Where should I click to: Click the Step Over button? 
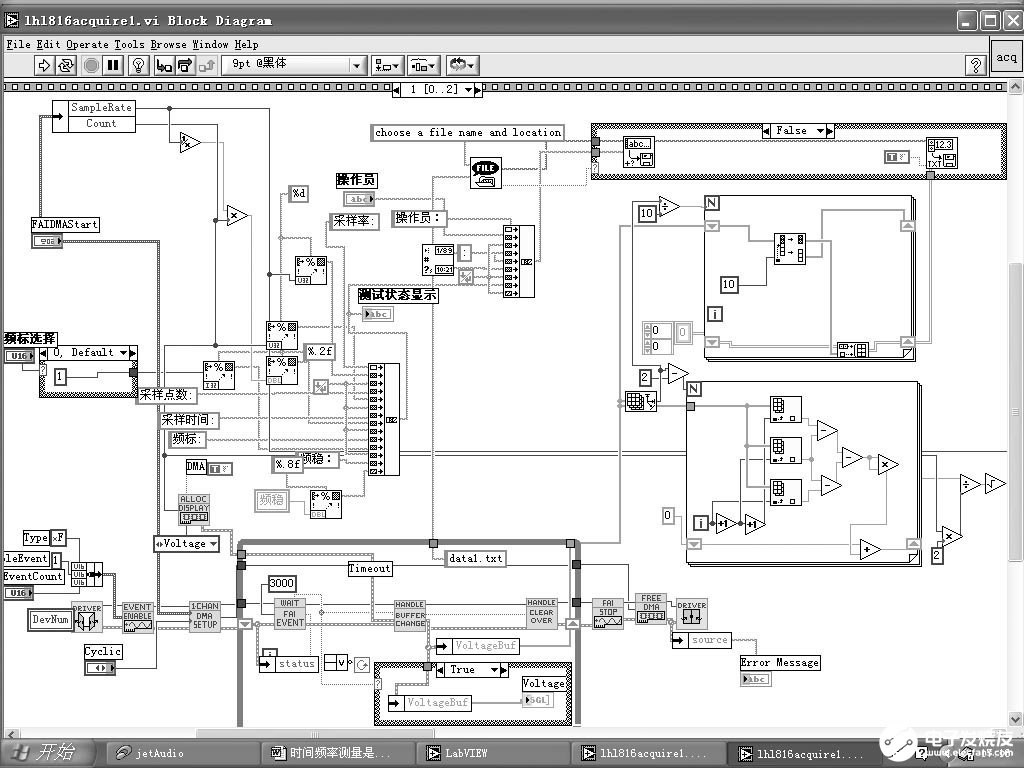click(185, 65)
